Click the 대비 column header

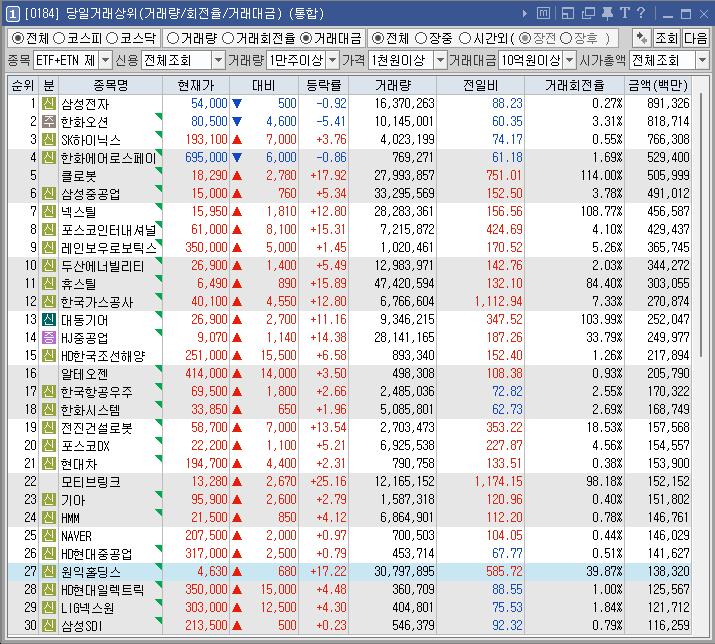click(x=264, y=85)
